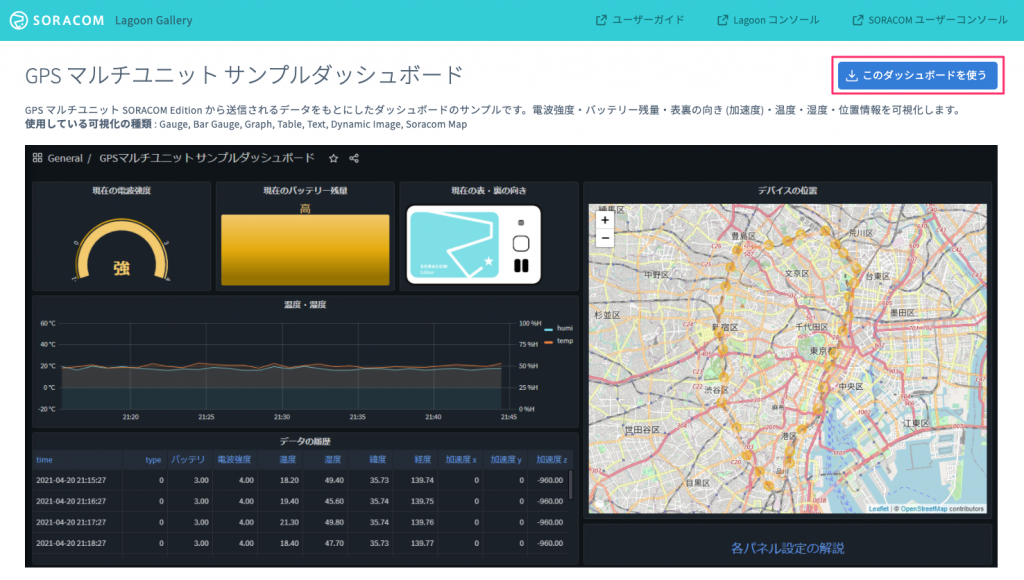Go to SORACOM ユーザーコンソール
Screen dimensions: 1024x580
[x=930, y=20]
